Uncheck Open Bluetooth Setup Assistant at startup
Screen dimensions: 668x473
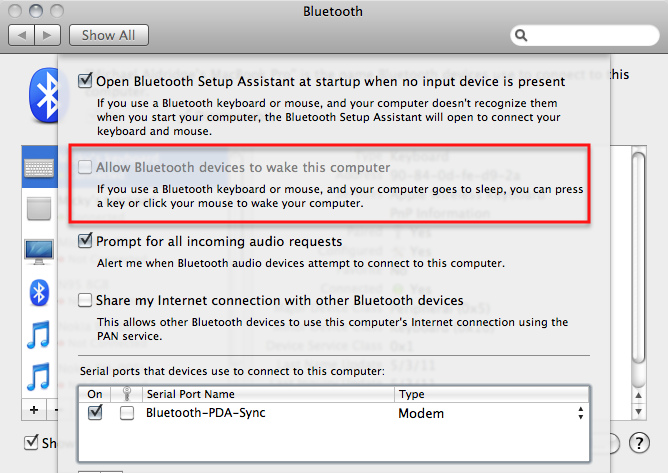[86, 81]
